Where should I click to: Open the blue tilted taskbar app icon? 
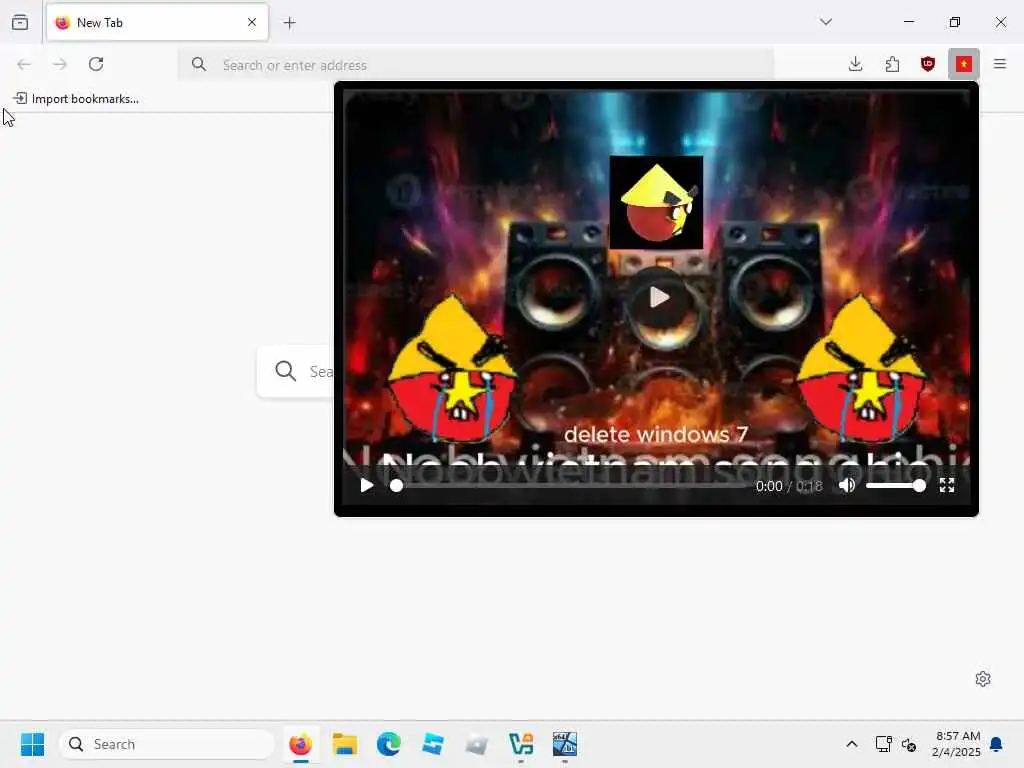click(x=432, y=744)
